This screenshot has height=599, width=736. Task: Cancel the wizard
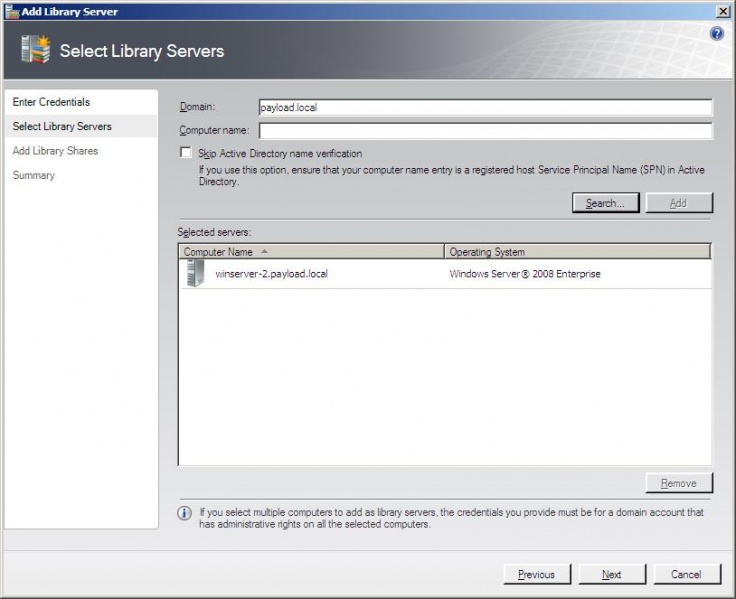pos(686,574)
